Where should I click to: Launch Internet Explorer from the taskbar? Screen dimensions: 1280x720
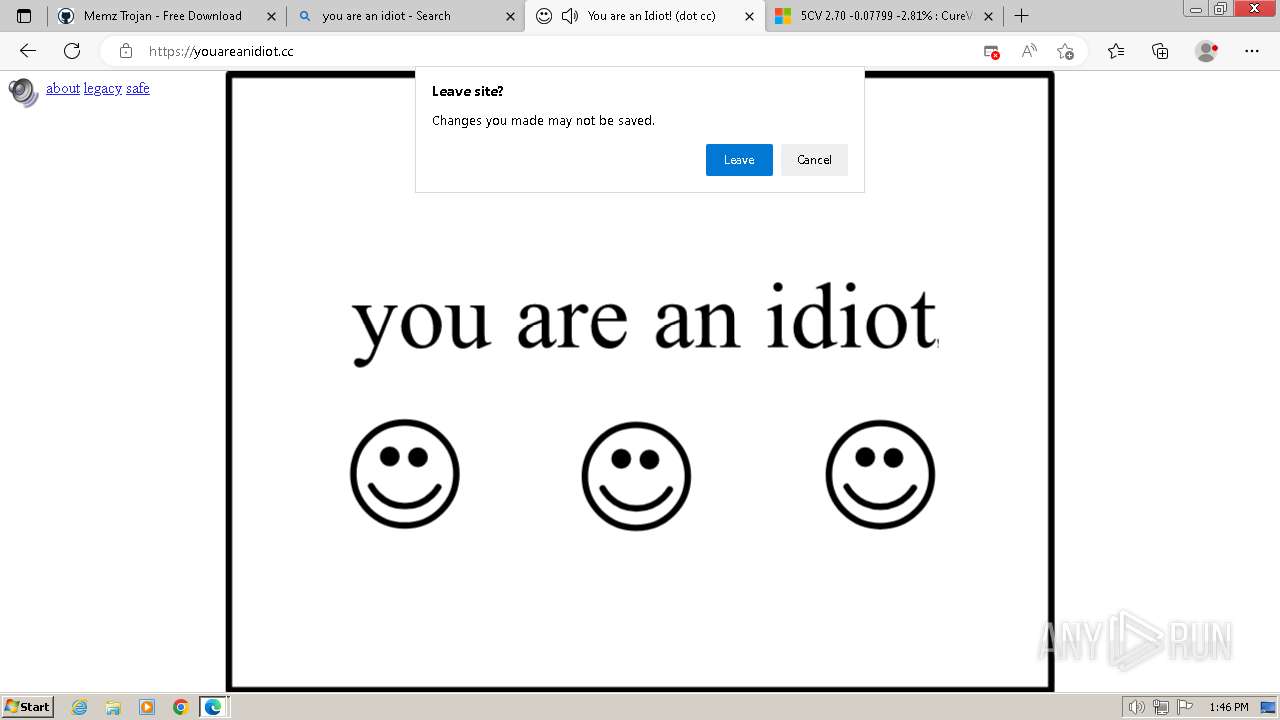coord(80,707)
